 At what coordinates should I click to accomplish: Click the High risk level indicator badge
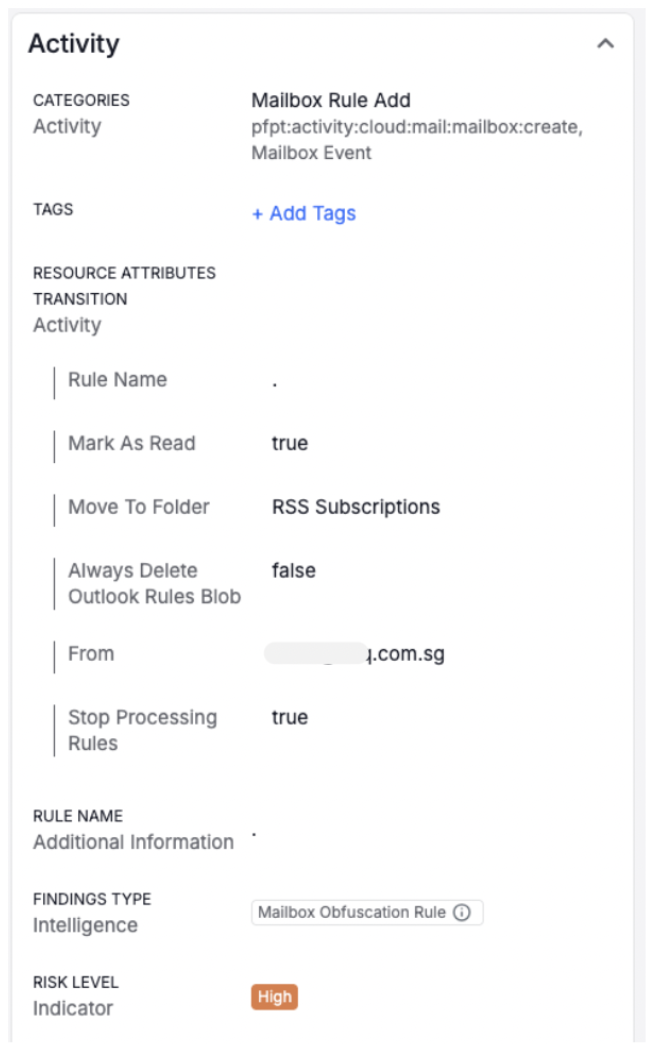pyautogui.click(x=274, y=996)
